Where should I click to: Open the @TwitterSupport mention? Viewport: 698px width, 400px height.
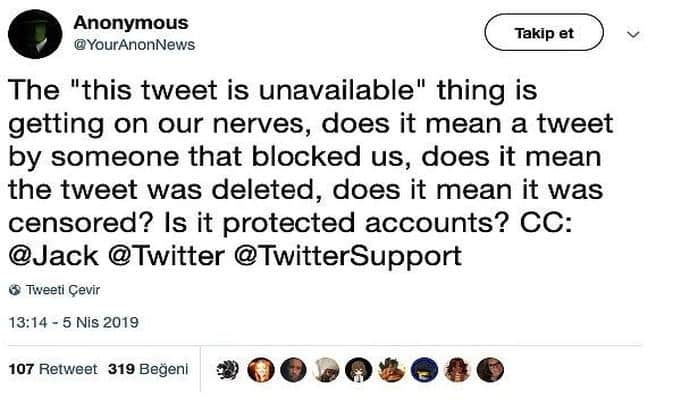click(346, 256)
